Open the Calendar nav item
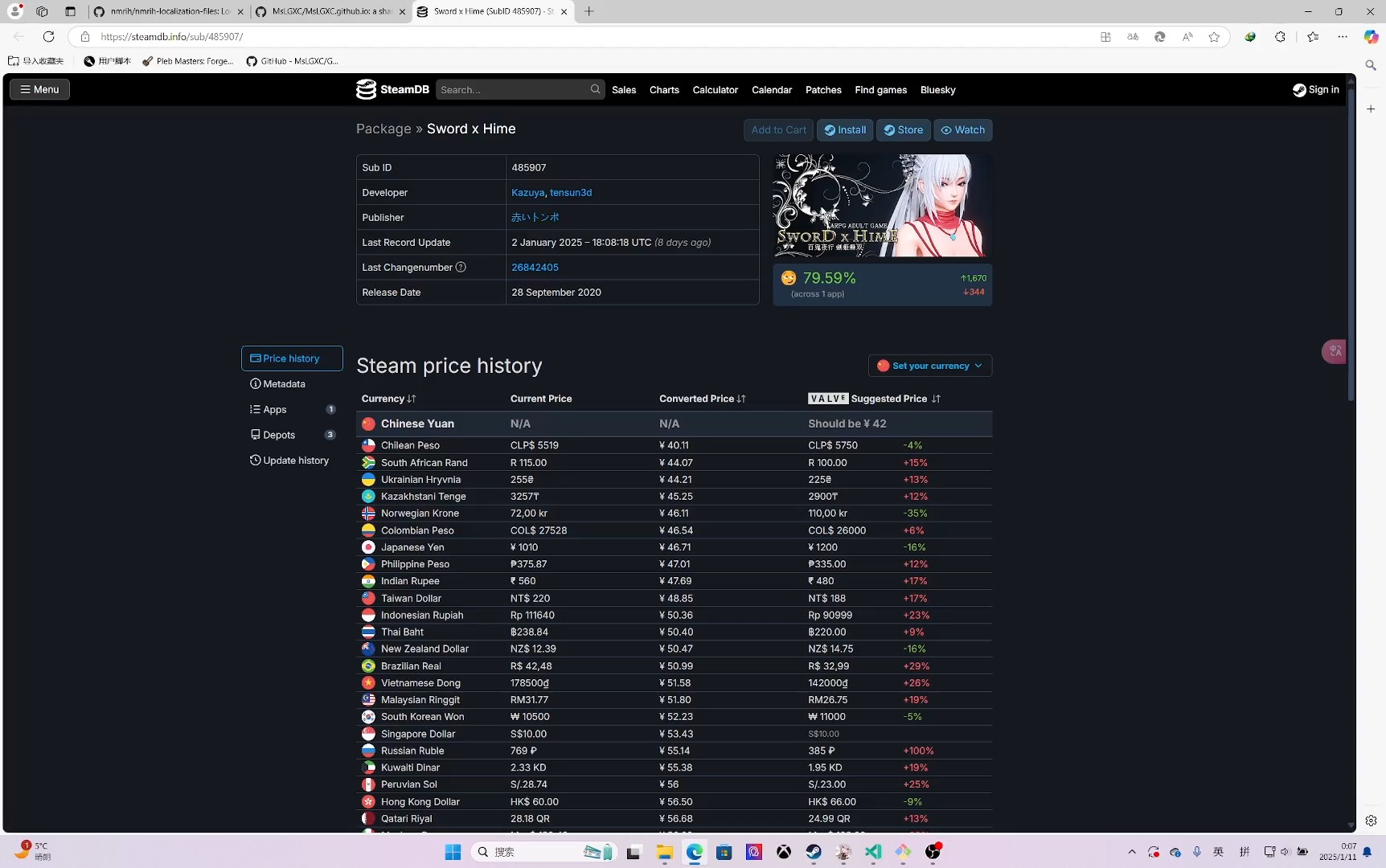Screen dimensions: 1386x868 (x=772, y=90)
